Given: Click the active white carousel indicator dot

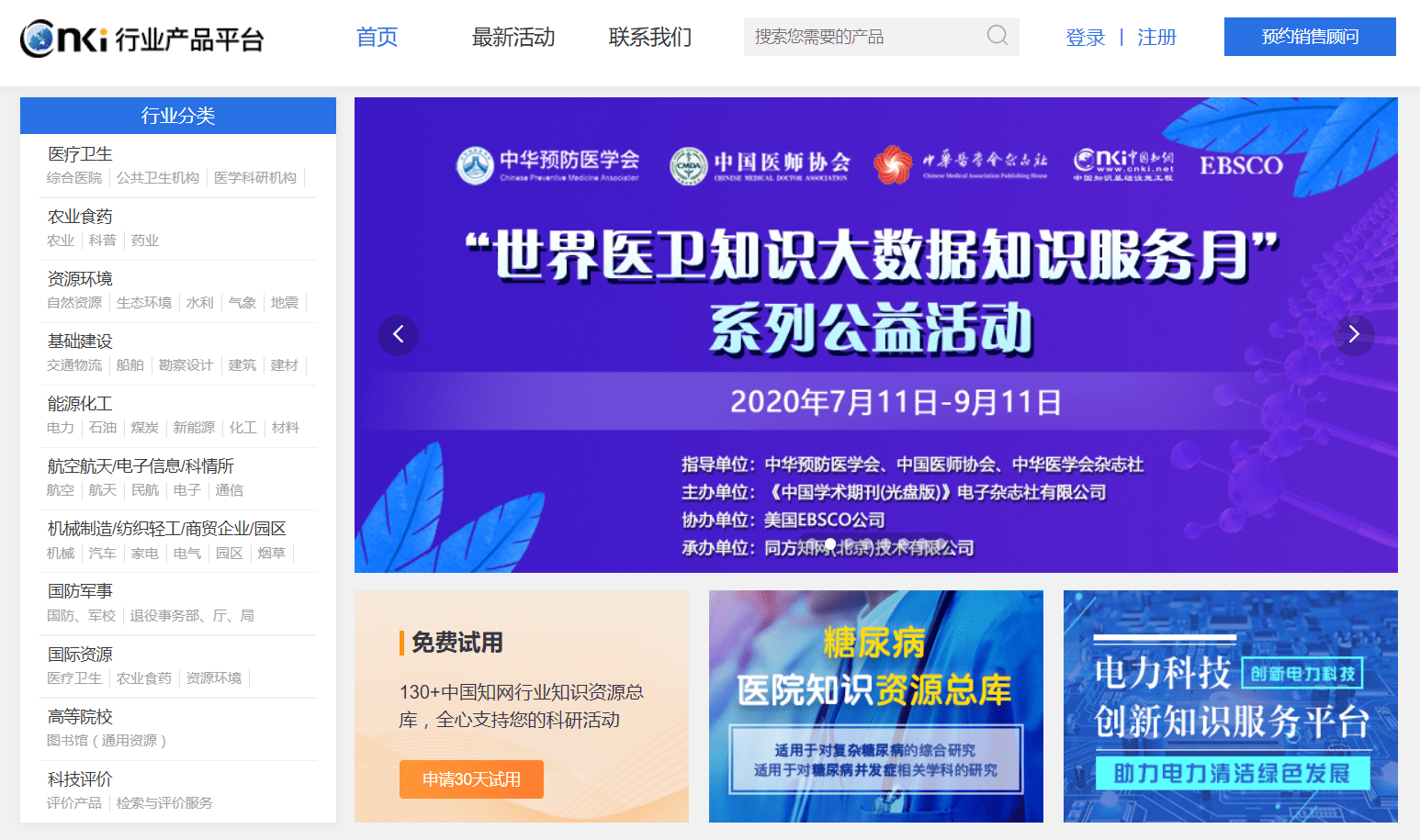Looking at the screenshot, I should [830, 544].
